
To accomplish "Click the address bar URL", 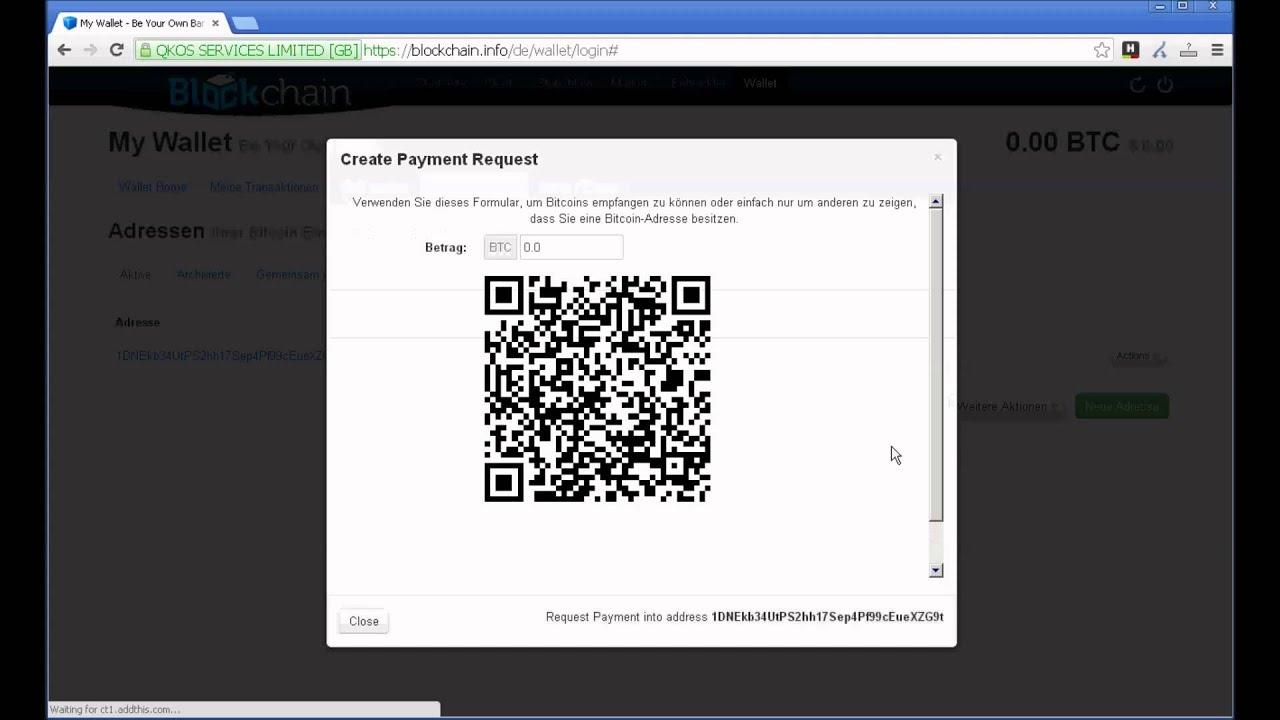I will [x=490, y=50].
